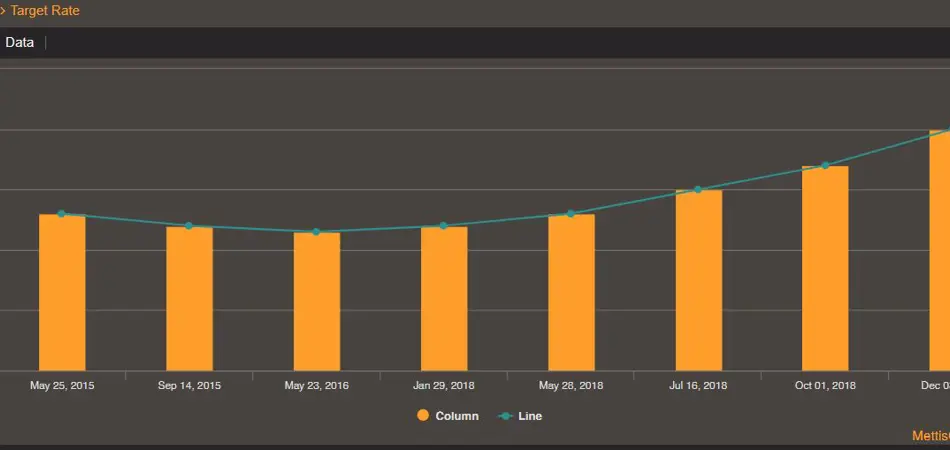Switch to the Data tab
950x450 pixels.
tap(20, 42)
